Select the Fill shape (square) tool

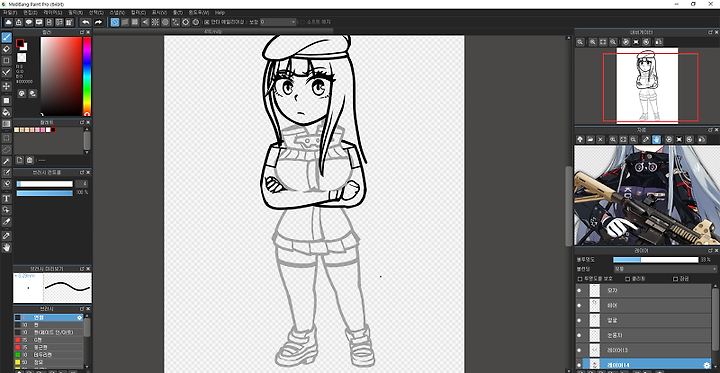tap(6, 100)
